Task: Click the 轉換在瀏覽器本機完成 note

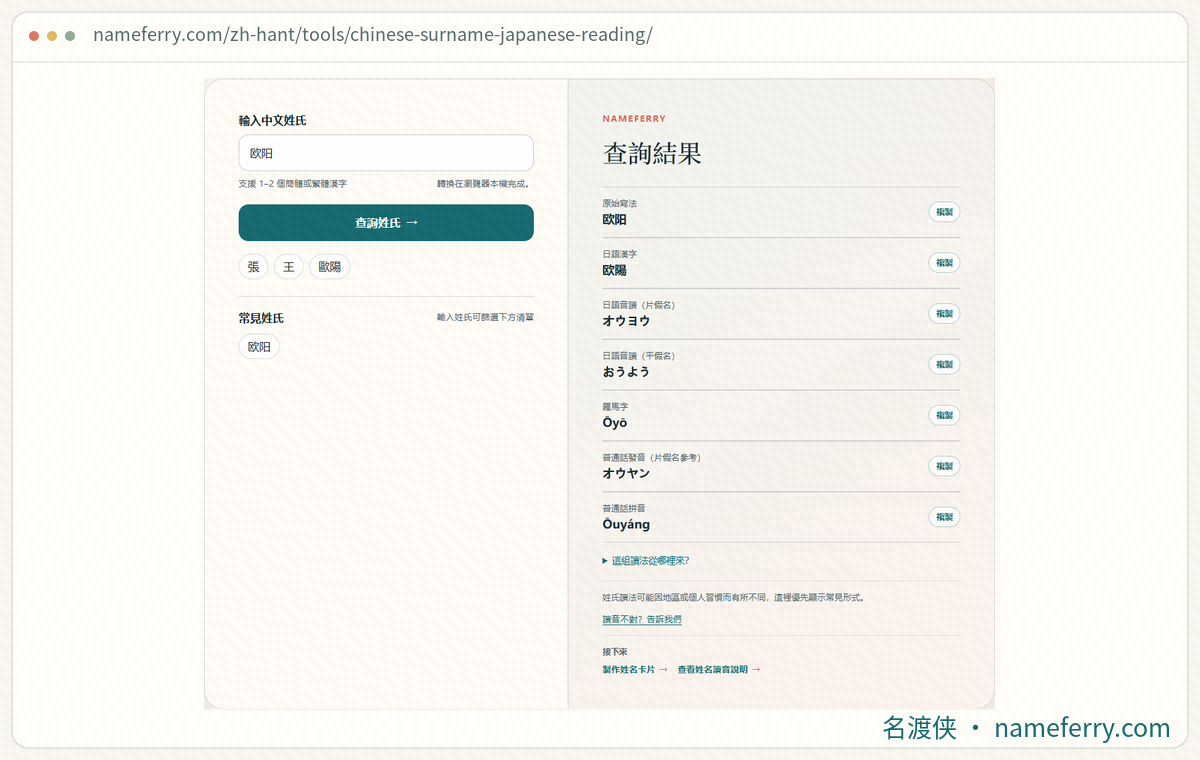Action: (x=483, y=184)
